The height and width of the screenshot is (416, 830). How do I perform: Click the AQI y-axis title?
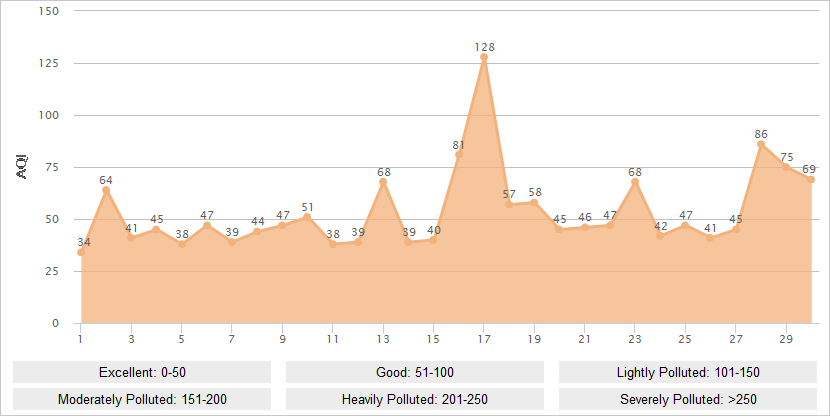[22, 167]
